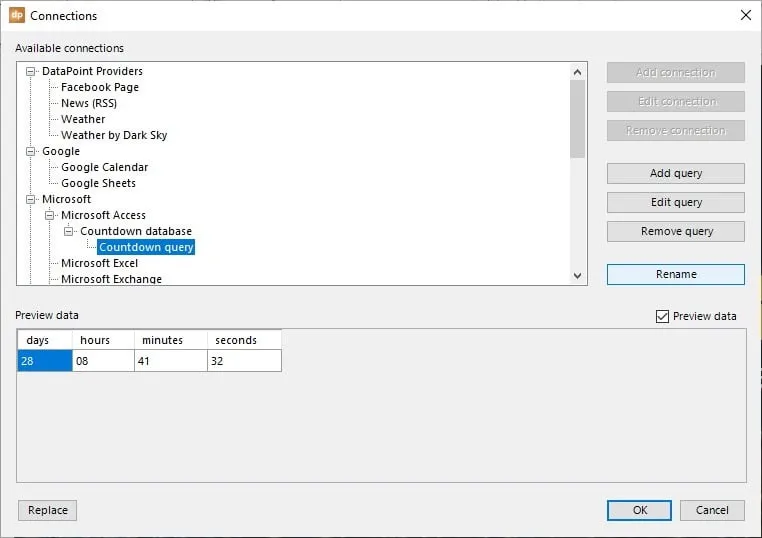The height and width of the screenshot is (538, 762).
Task: Select Google Sheets in the tree
Action: [x=98, y=183]
